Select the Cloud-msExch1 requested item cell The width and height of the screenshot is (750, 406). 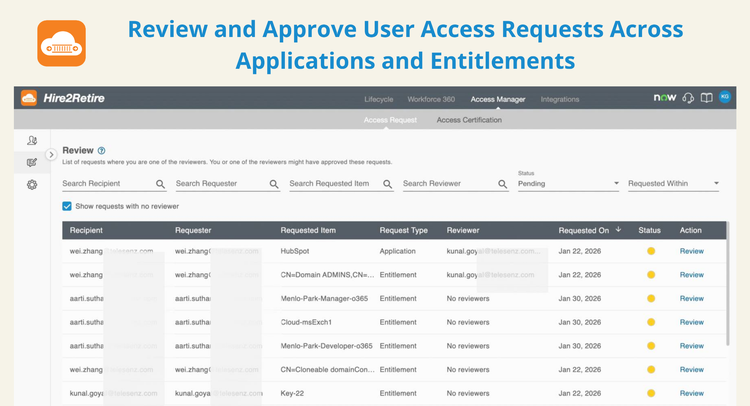[306, 322]
